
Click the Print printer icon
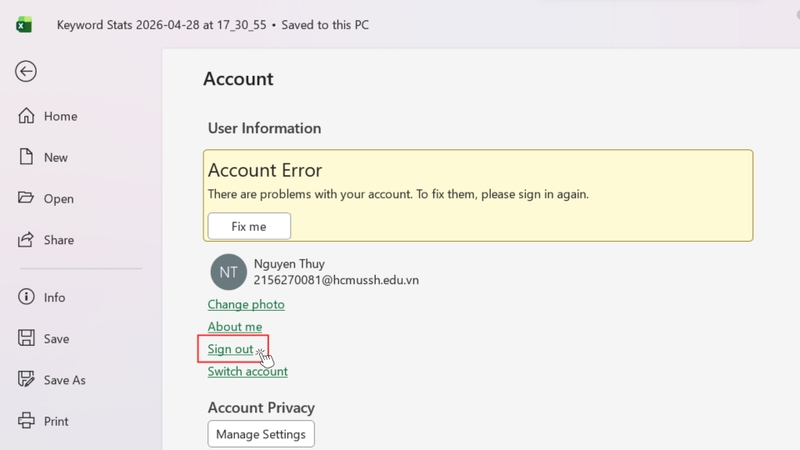pos(26,420)
